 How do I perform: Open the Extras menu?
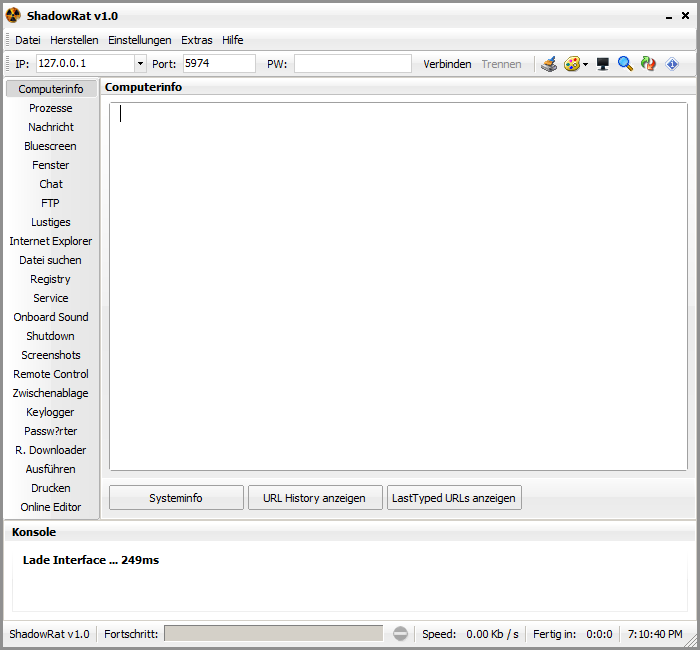click(196, 40)
